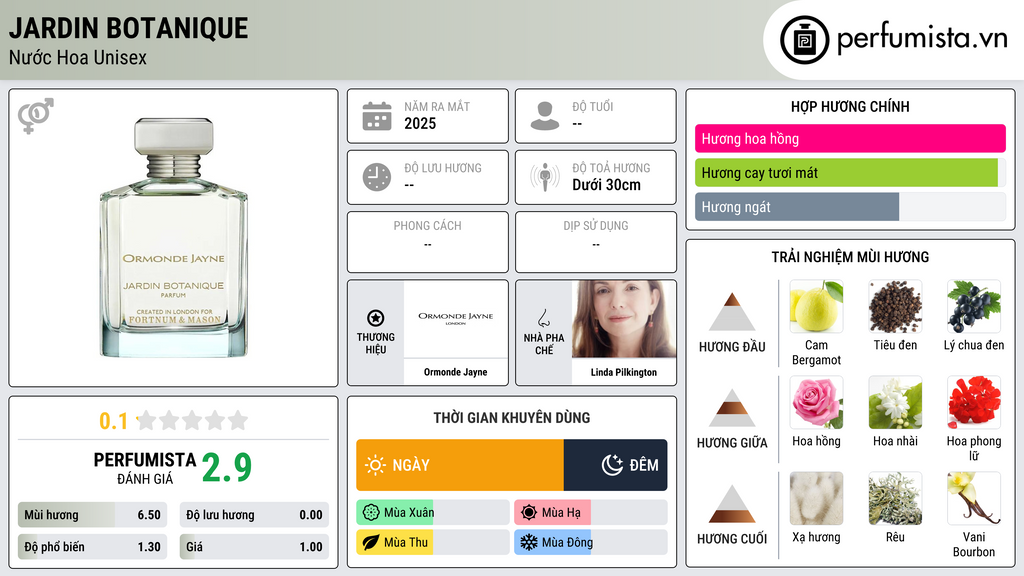Open the Rêu note image
Image resolution: width=1024 pixels, height=576 pixels.
click(x=895, y=498)
